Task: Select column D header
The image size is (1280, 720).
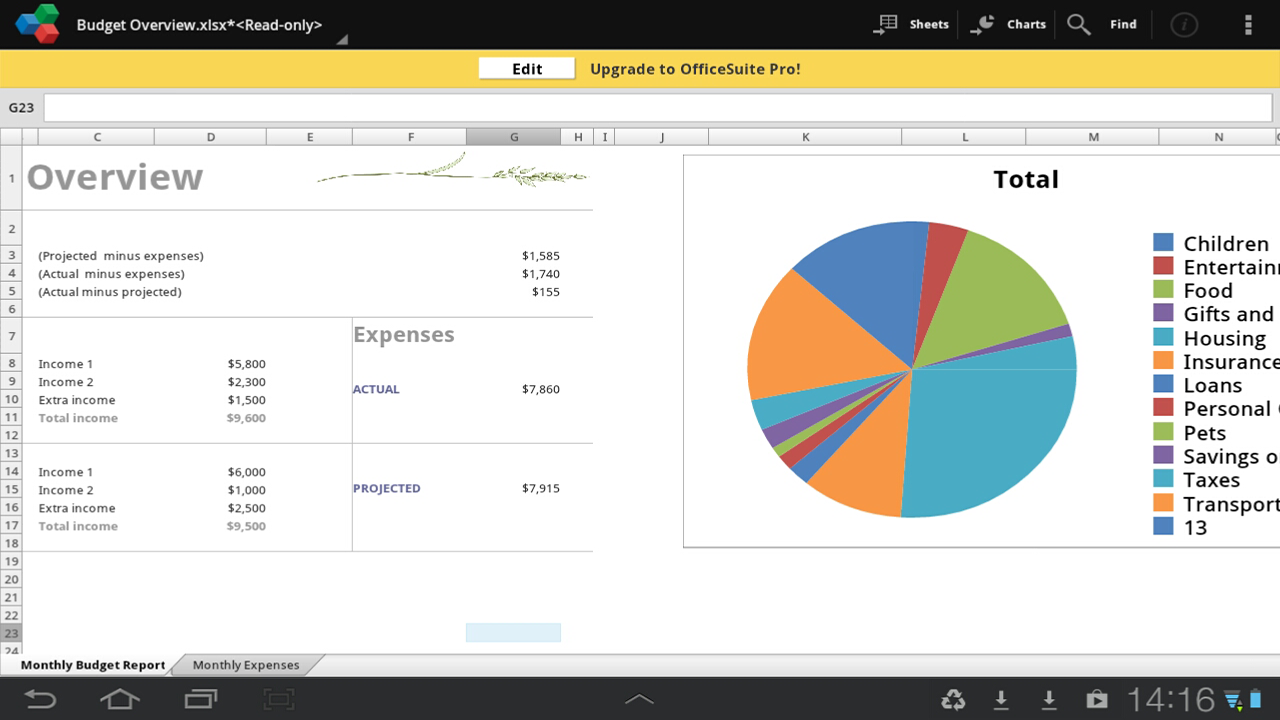Action: click(x=211, y=137)
